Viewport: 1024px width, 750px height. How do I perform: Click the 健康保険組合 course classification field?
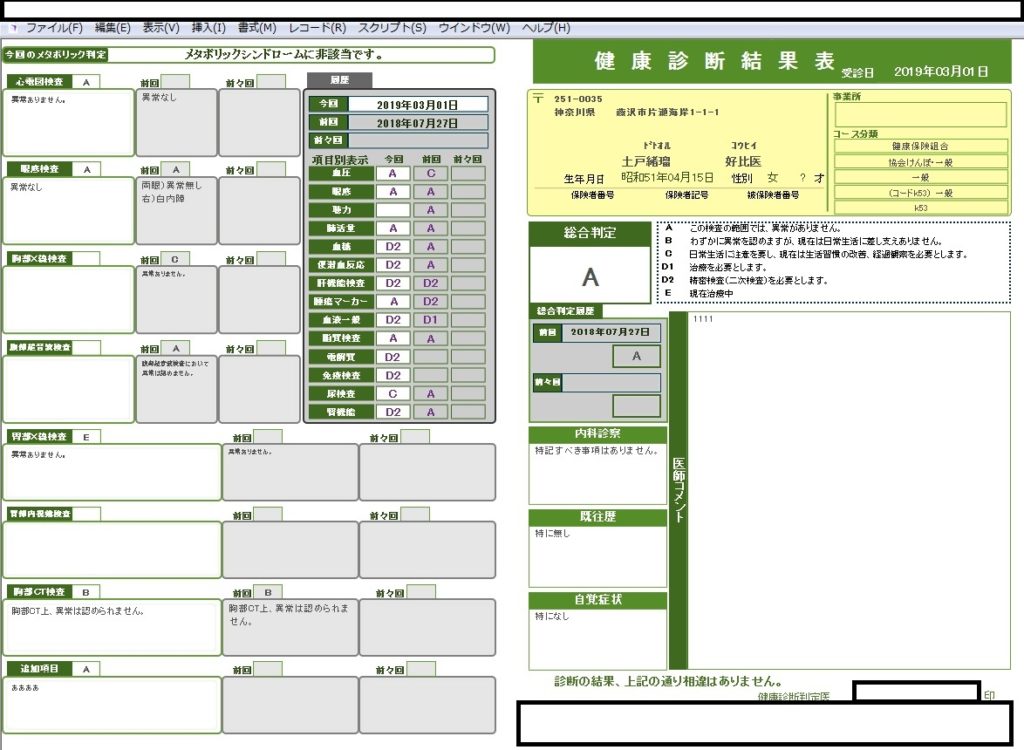pyautogui.click(x=920, y=146)
